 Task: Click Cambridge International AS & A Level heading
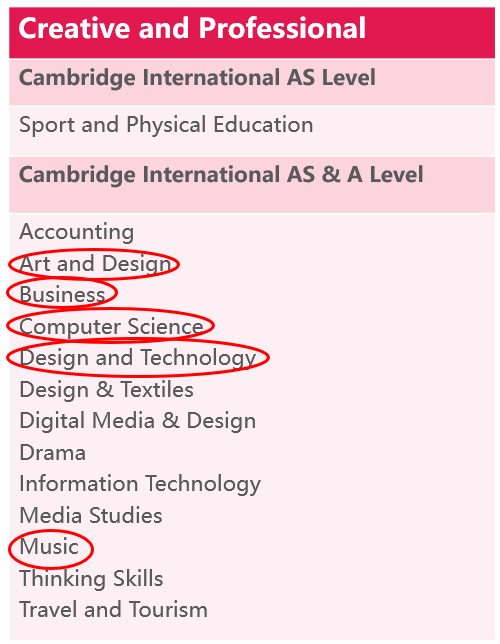(221, 175)
